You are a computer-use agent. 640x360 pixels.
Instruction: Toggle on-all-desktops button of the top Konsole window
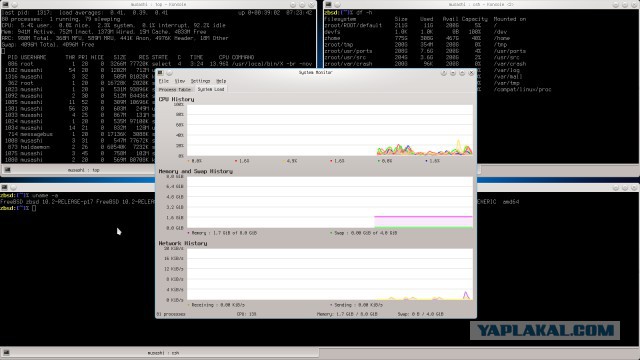tap(15, 4)
